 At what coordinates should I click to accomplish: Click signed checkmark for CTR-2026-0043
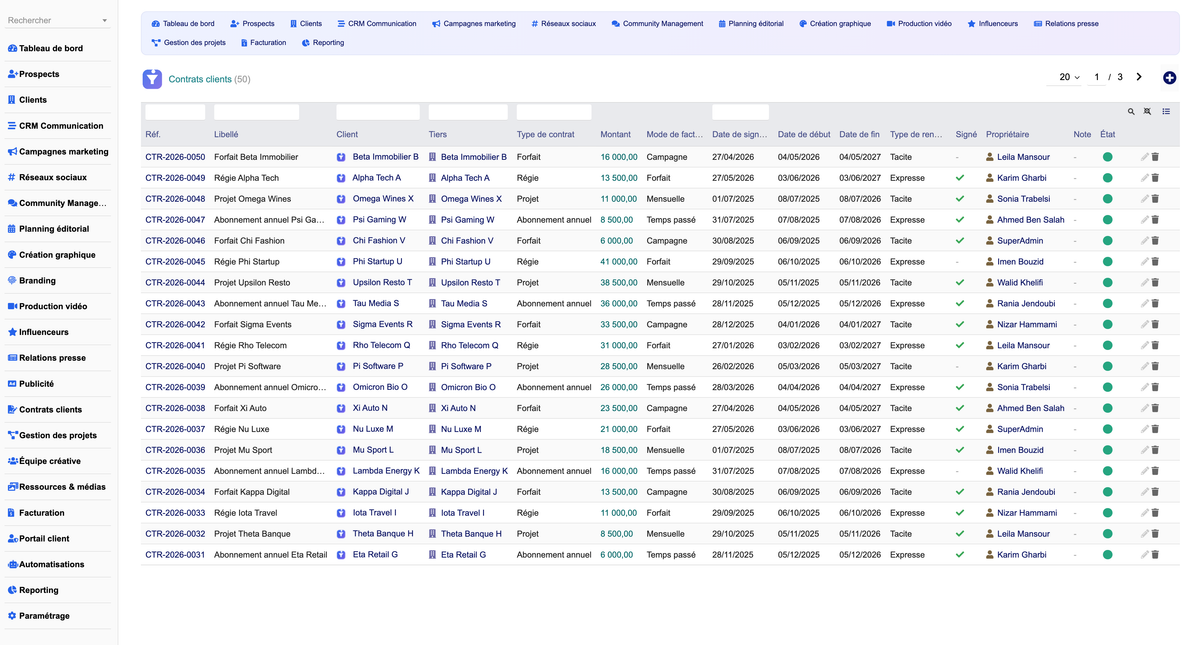pyautogui.click(x=960, y=304)
